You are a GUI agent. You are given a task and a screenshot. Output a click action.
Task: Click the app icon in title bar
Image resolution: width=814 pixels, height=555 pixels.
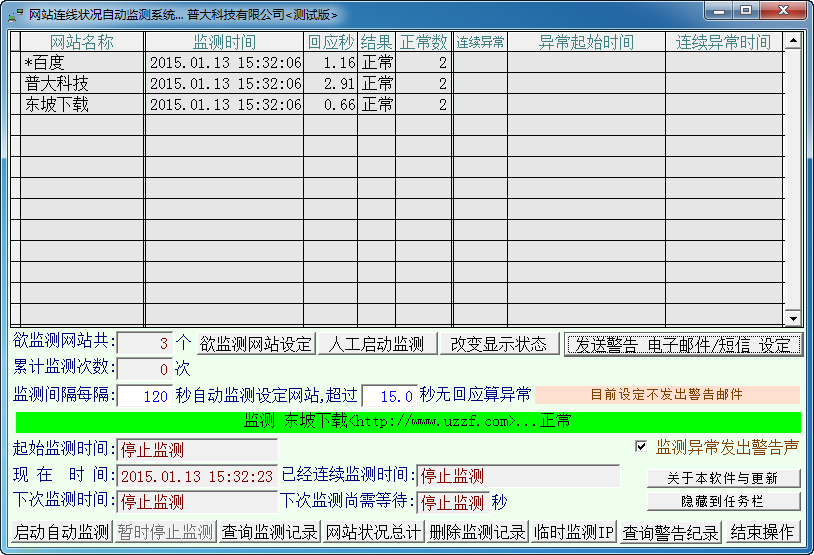(x=16, y=15)
